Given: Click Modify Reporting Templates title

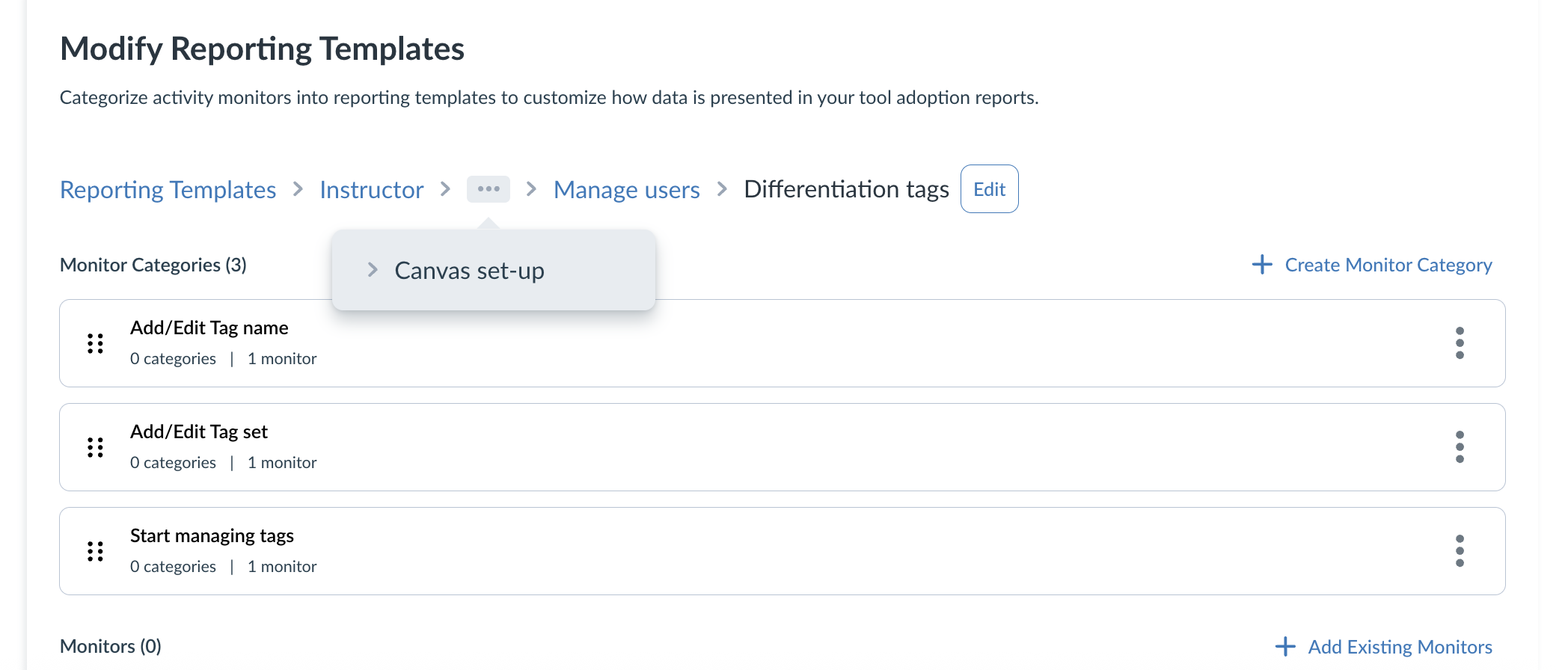Looking at the screenshot, I should tap(263, 49).
